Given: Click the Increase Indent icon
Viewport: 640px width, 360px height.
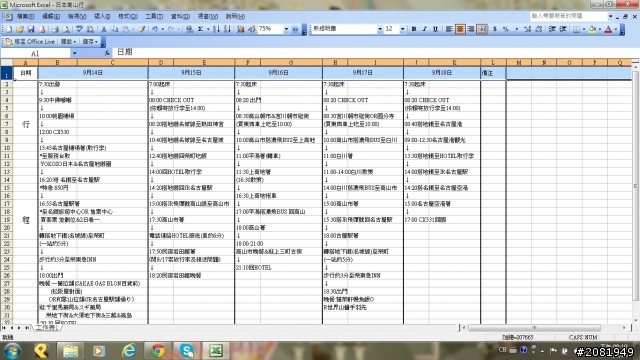Looking at the screenshot, I should tap(563, 29).
